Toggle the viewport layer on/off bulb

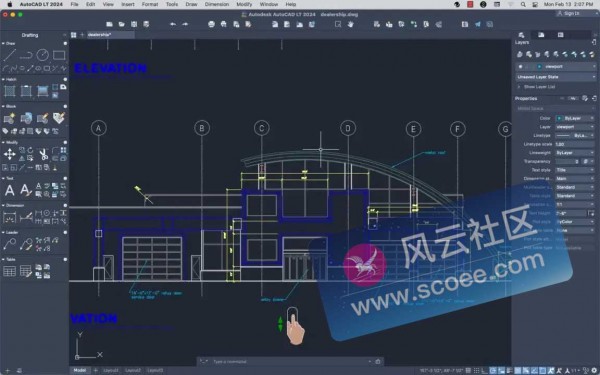[x=520, y=67]
